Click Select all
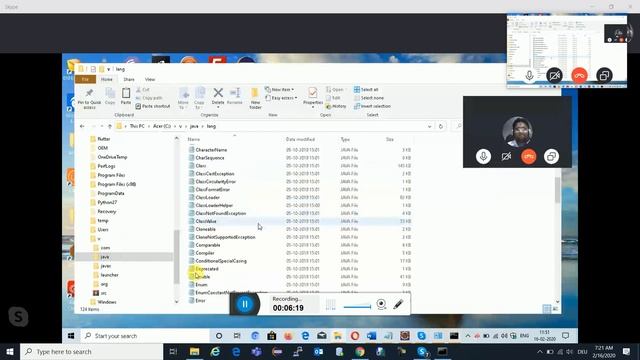The height and width of the screenshot is (360, 640). [366, 89]
